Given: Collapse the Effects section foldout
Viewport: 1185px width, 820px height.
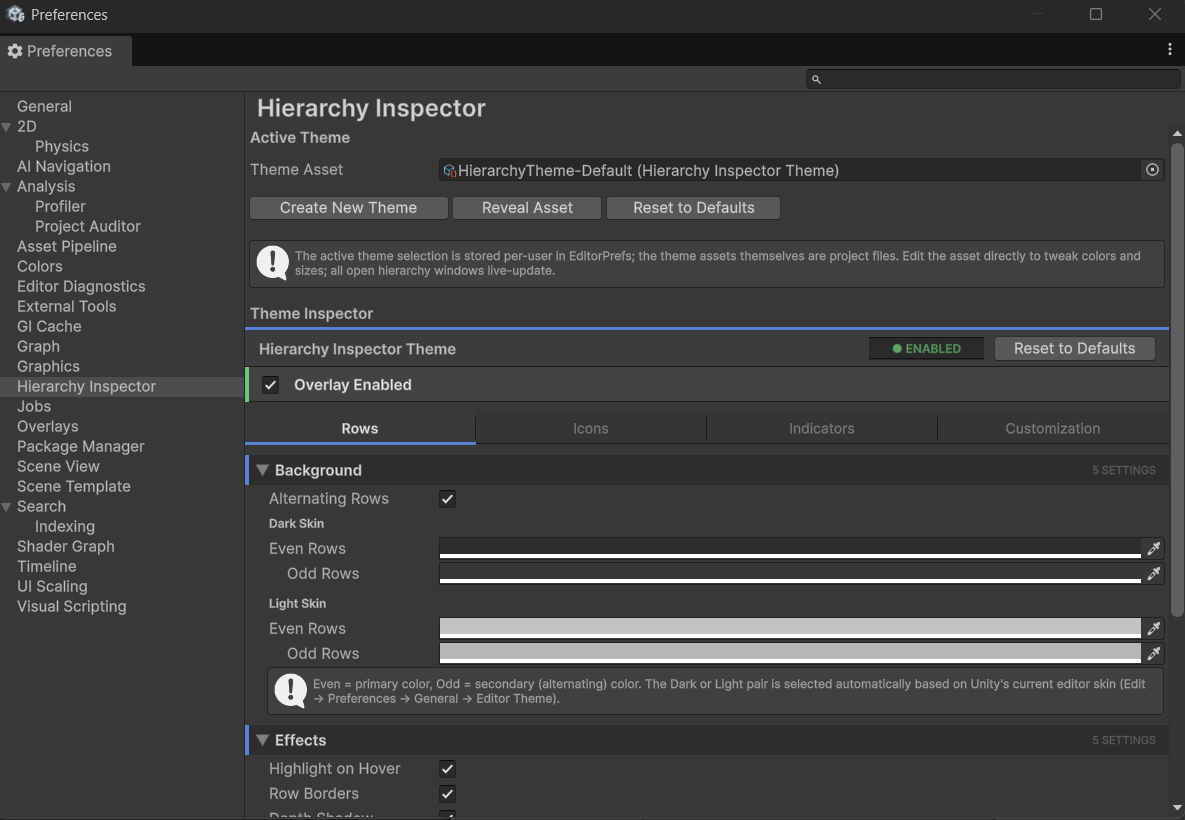Looking at the screenshot, I should [263, 740].
